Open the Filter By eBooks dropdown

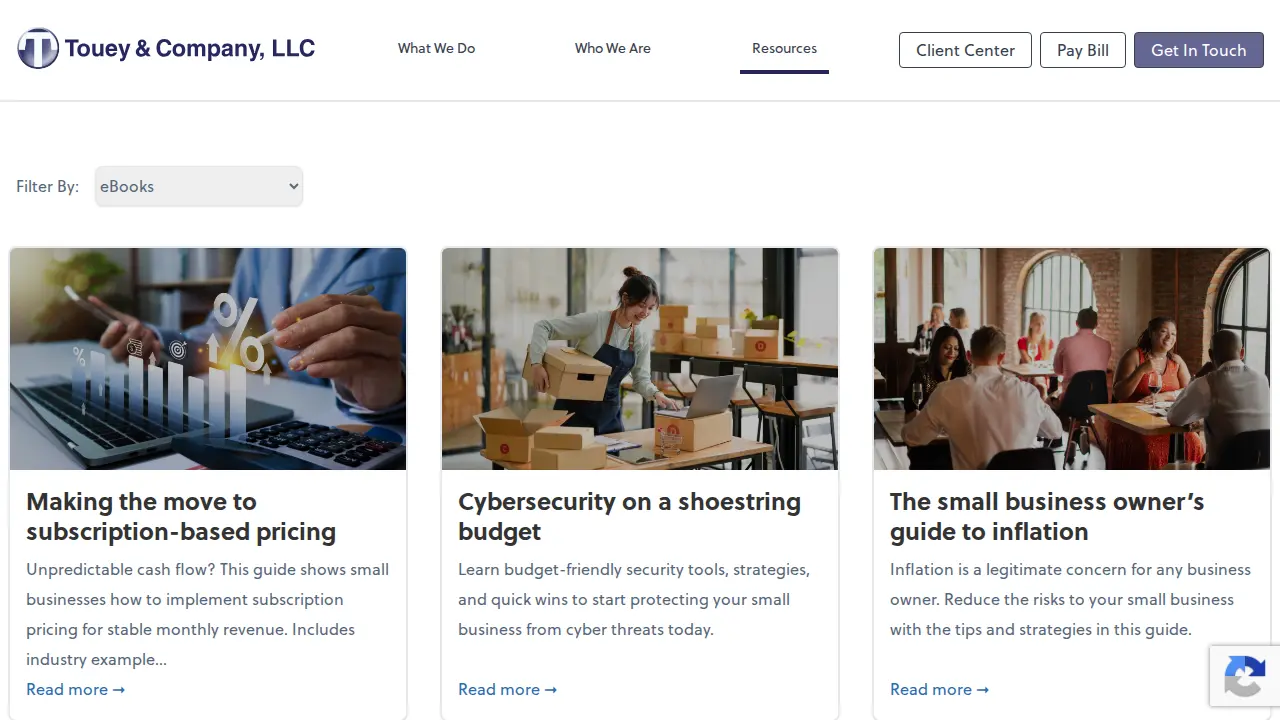pyautogui.click(x=199, y=186)
